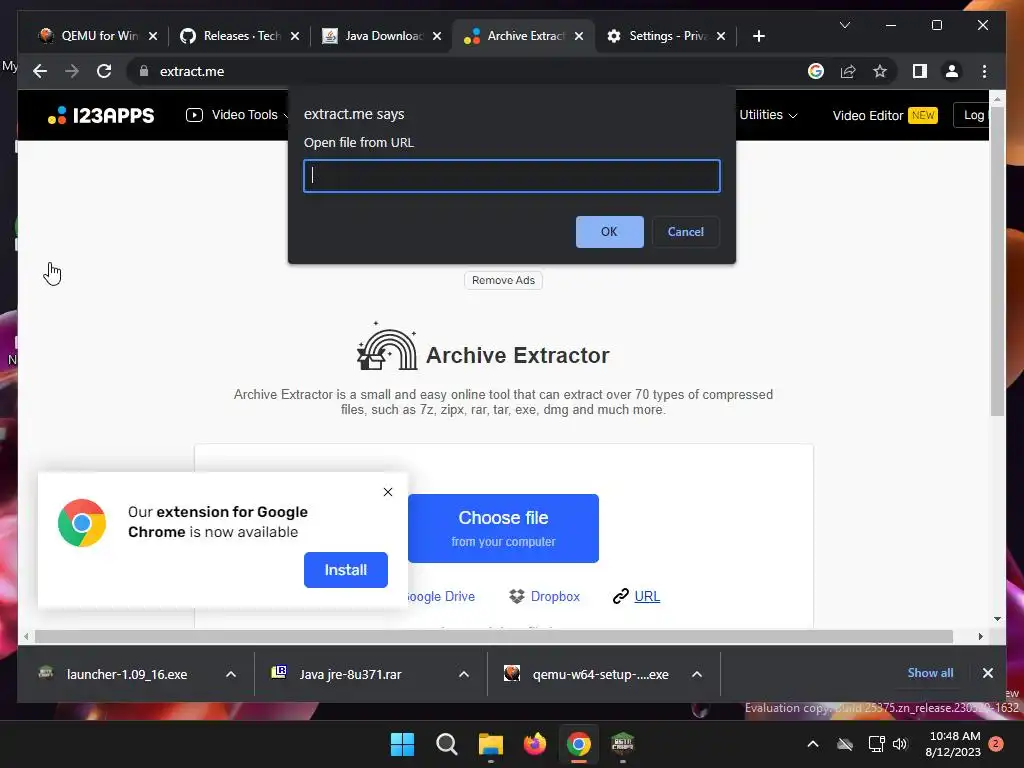Click Chrome logo in extension popup
This screenshot has width=1024, height=768.
pyautogui.click(x=82, y=523)
